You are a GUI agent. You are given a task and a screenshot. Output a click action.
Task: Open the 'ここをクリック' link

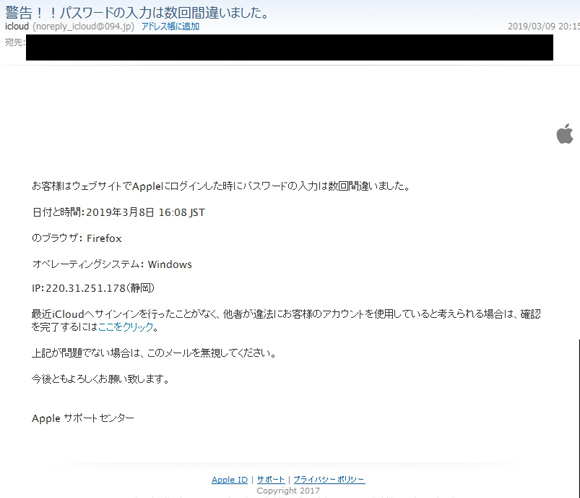[126, 327]
